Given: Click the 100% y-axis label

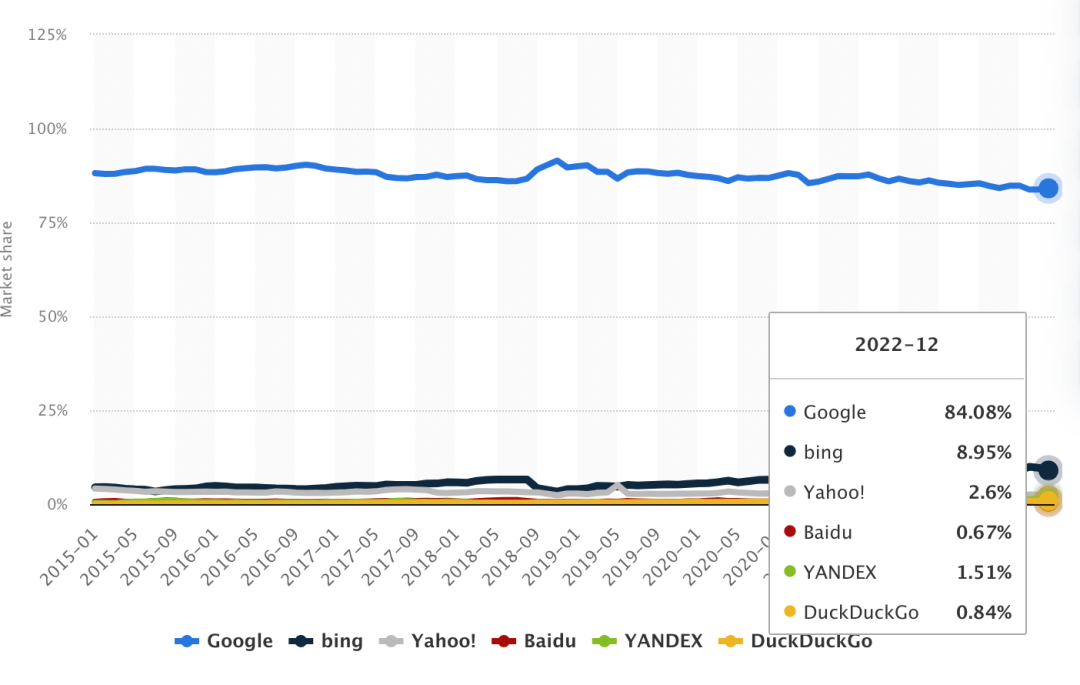Looking at the screenshot, I should click(45, 129).
